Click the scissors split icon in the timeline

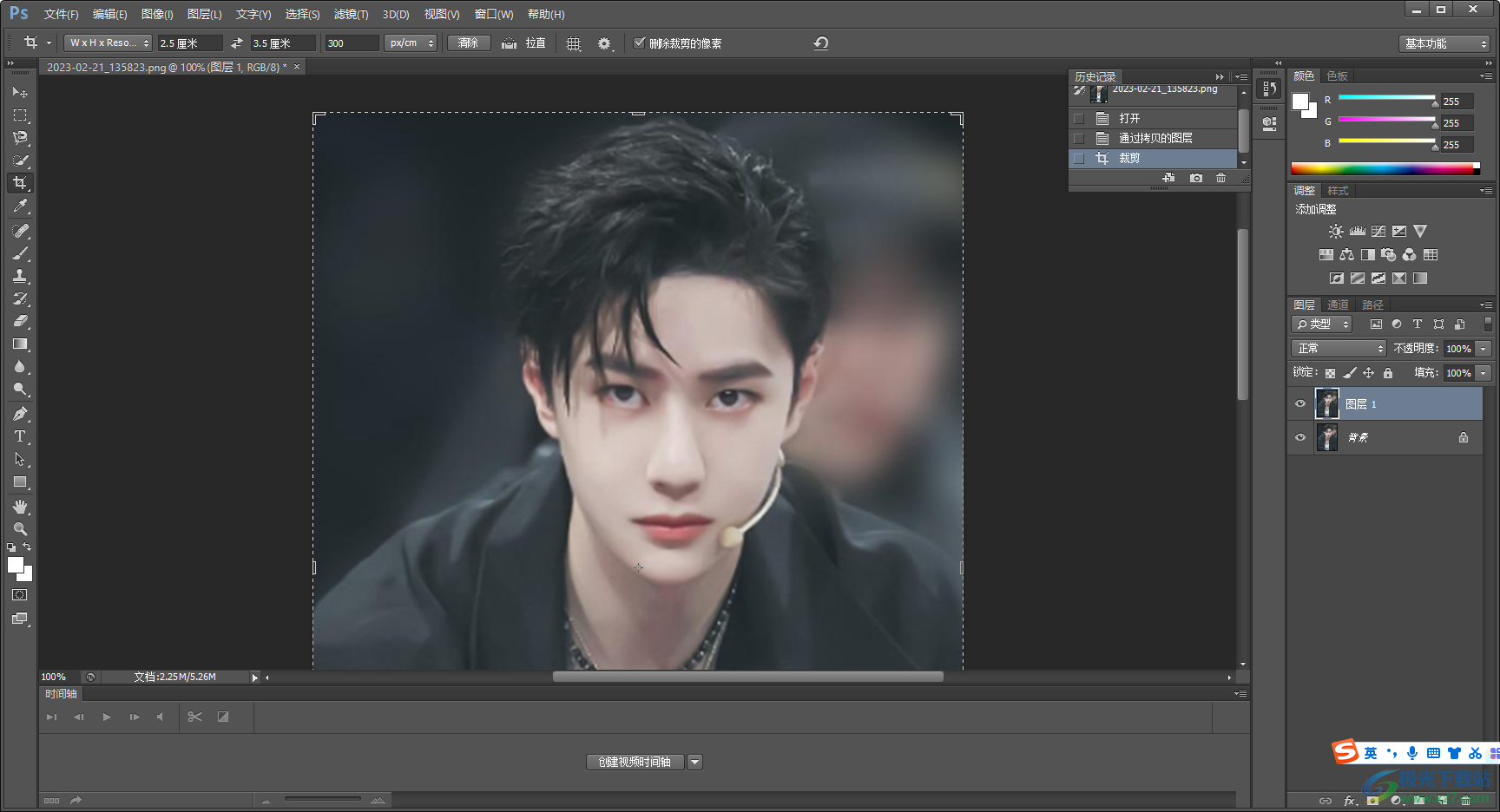coord(194,717)
